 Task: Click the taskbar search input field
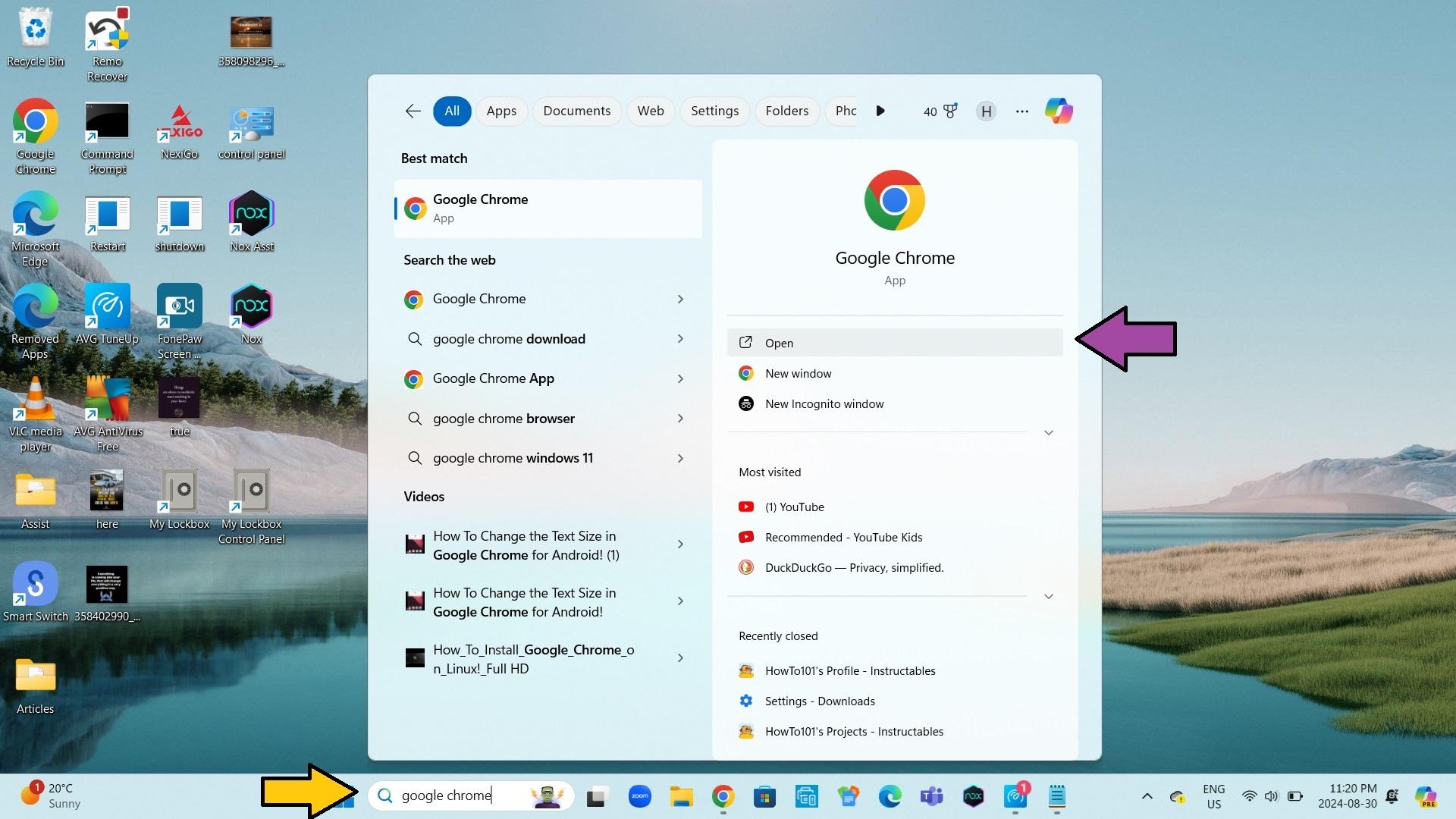[x=470, y=795]
